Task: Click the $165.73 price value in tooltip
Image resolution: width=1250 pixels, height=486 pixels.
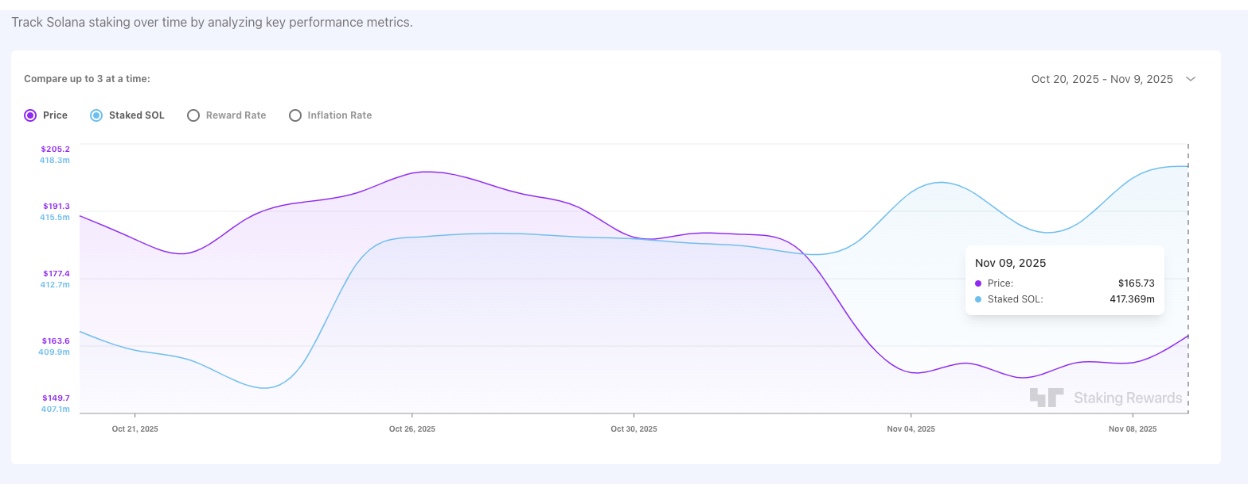Action: point(1136,284)
